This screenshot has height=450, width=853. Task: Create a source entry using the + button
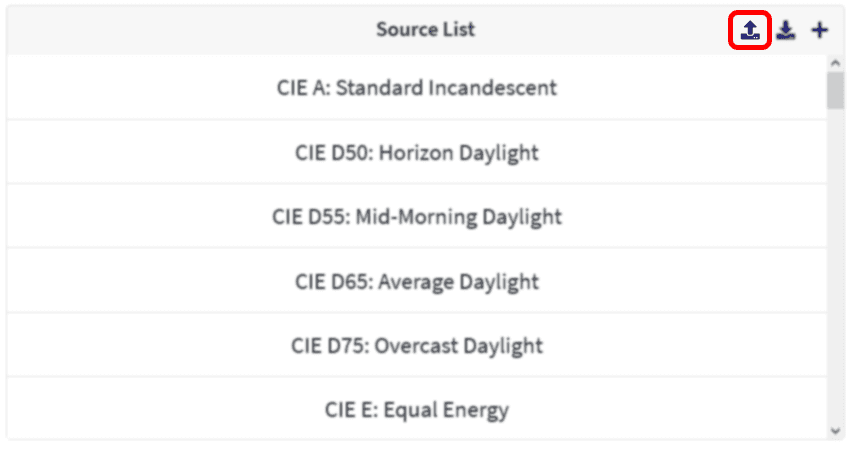coord(820,30)
